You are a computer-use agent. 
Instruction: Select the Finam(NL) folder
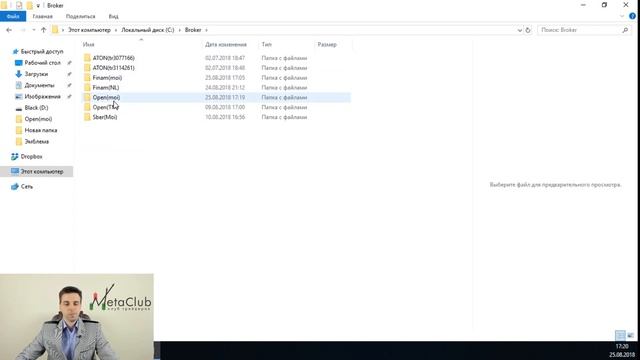click(106, 87)
